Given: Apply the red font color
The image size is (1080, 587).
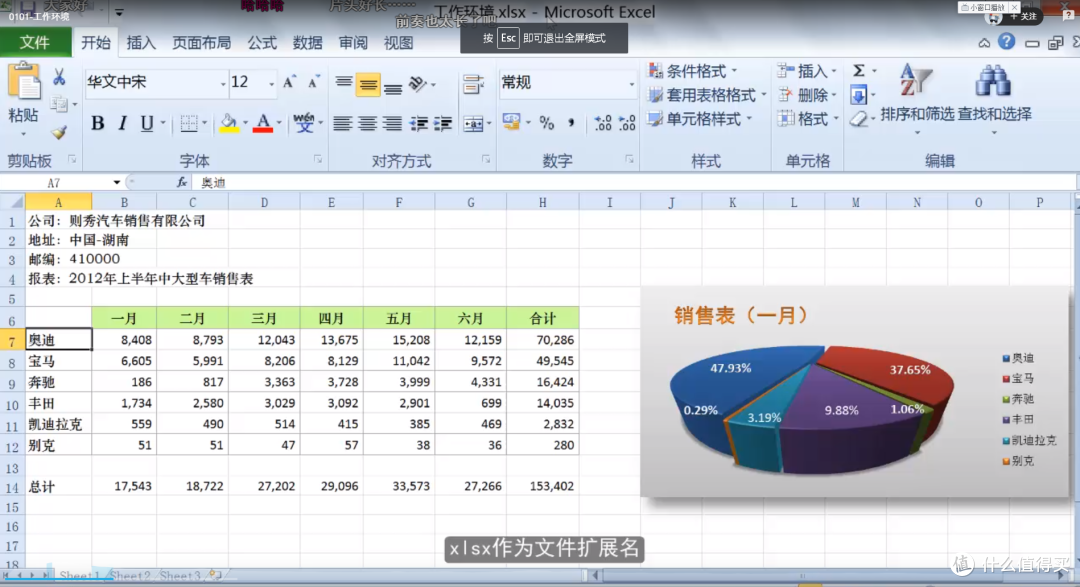Looking at the screenshot, I should (262, 123).
